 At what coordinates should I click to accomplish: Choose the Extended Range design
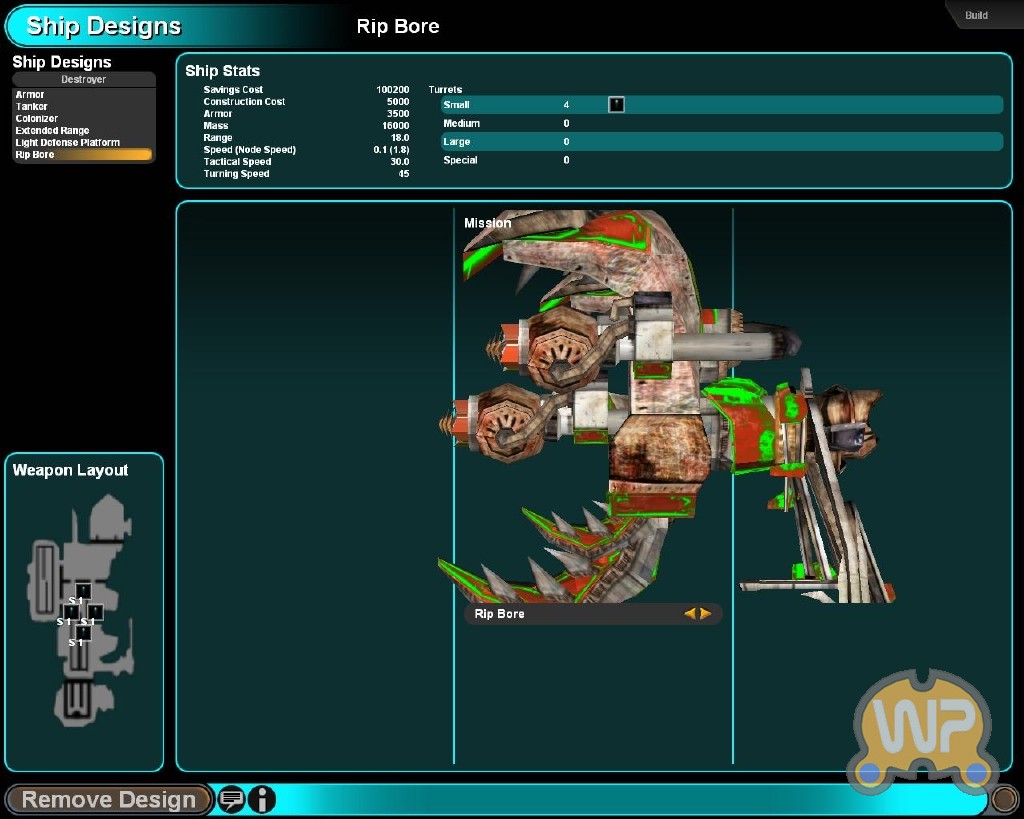click(x=52, y=131)
